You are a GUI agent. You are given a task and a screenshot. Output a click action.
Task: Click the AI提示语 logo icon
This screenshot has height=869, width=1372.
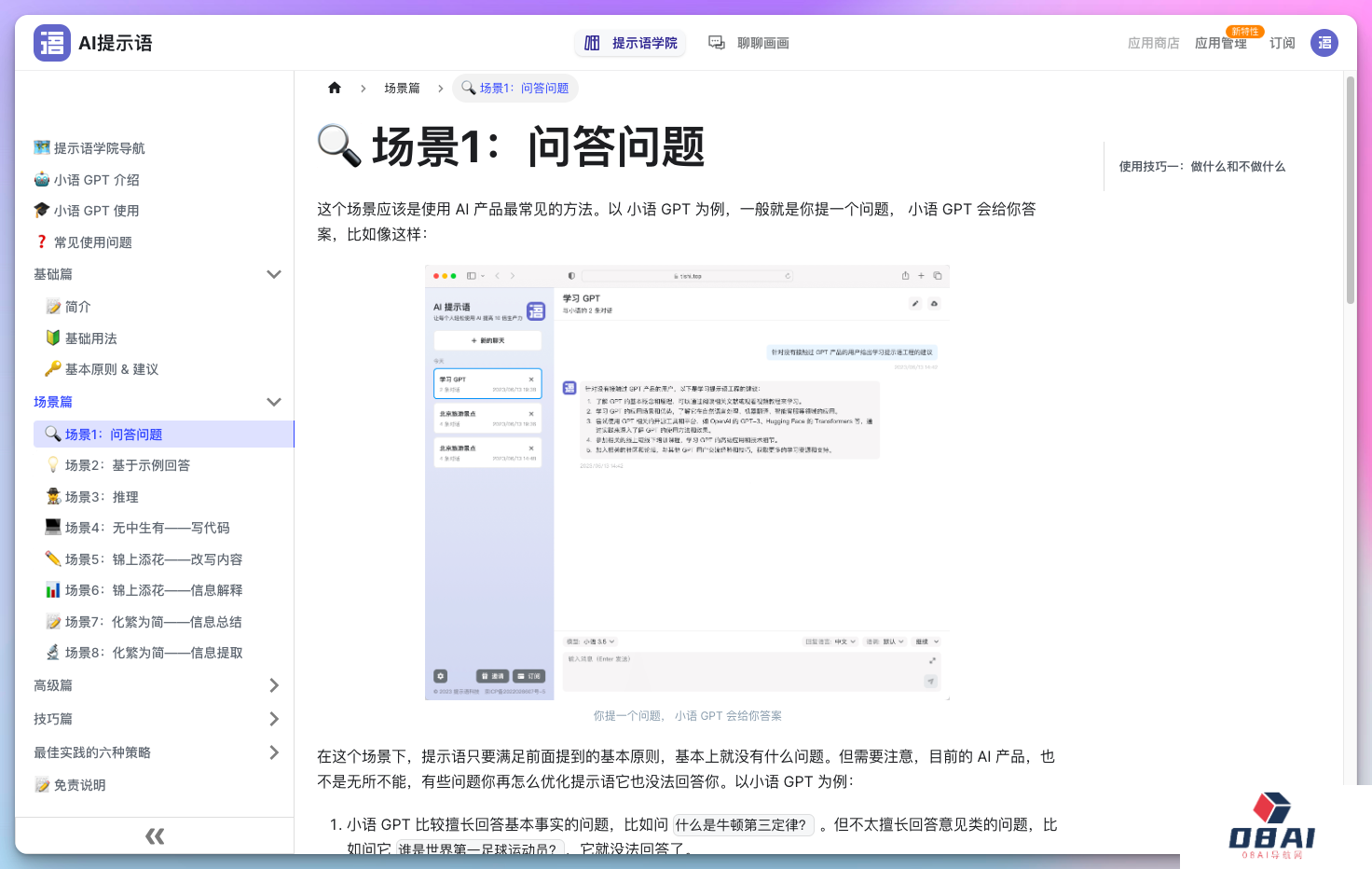click(52, 43)
